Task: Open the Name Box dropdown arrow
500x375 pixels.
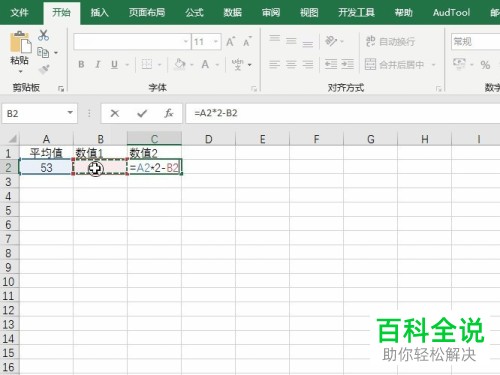Action: click(70, 113)
